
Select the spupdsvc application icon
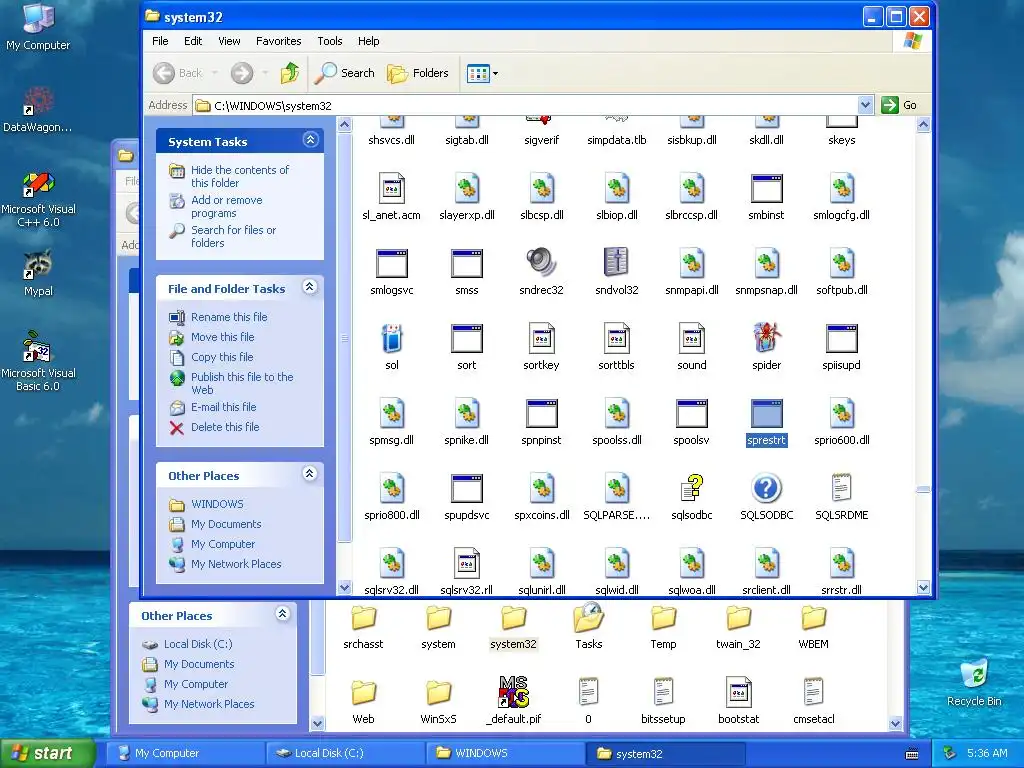tap(467, 489)
